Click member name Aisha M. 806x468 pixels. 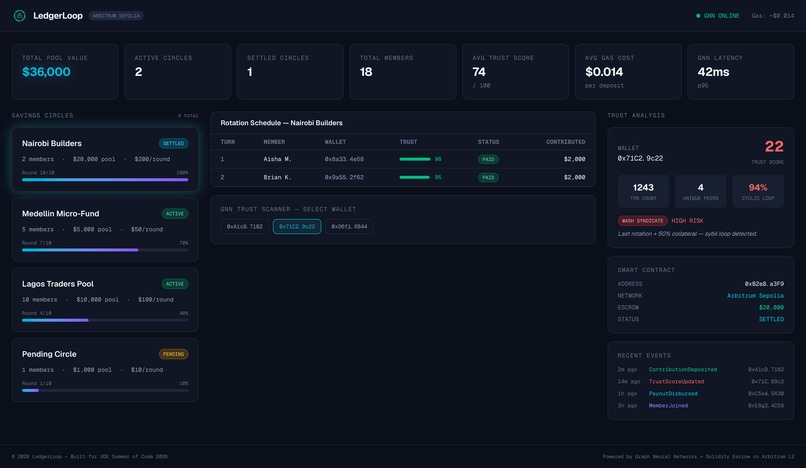pos(277,159)
